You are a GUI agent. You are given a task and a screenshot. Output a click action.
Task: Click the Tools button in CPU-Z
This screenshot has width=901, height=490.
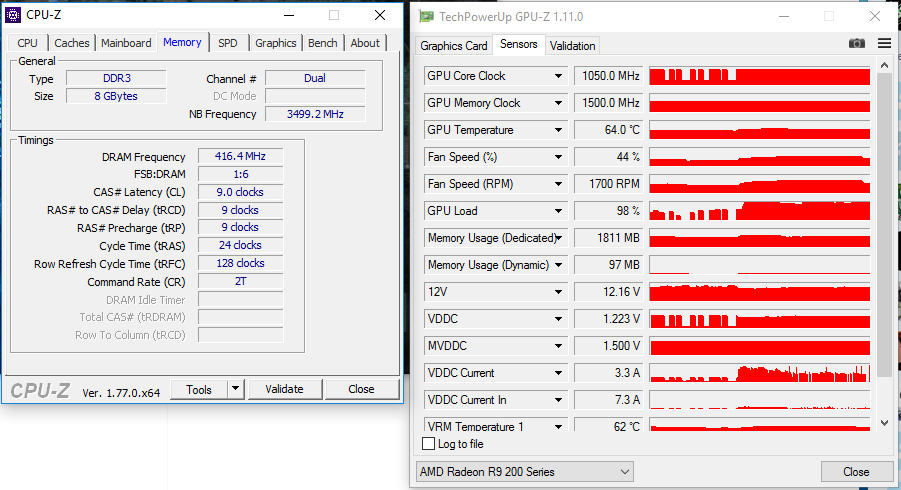click(199, 389)
